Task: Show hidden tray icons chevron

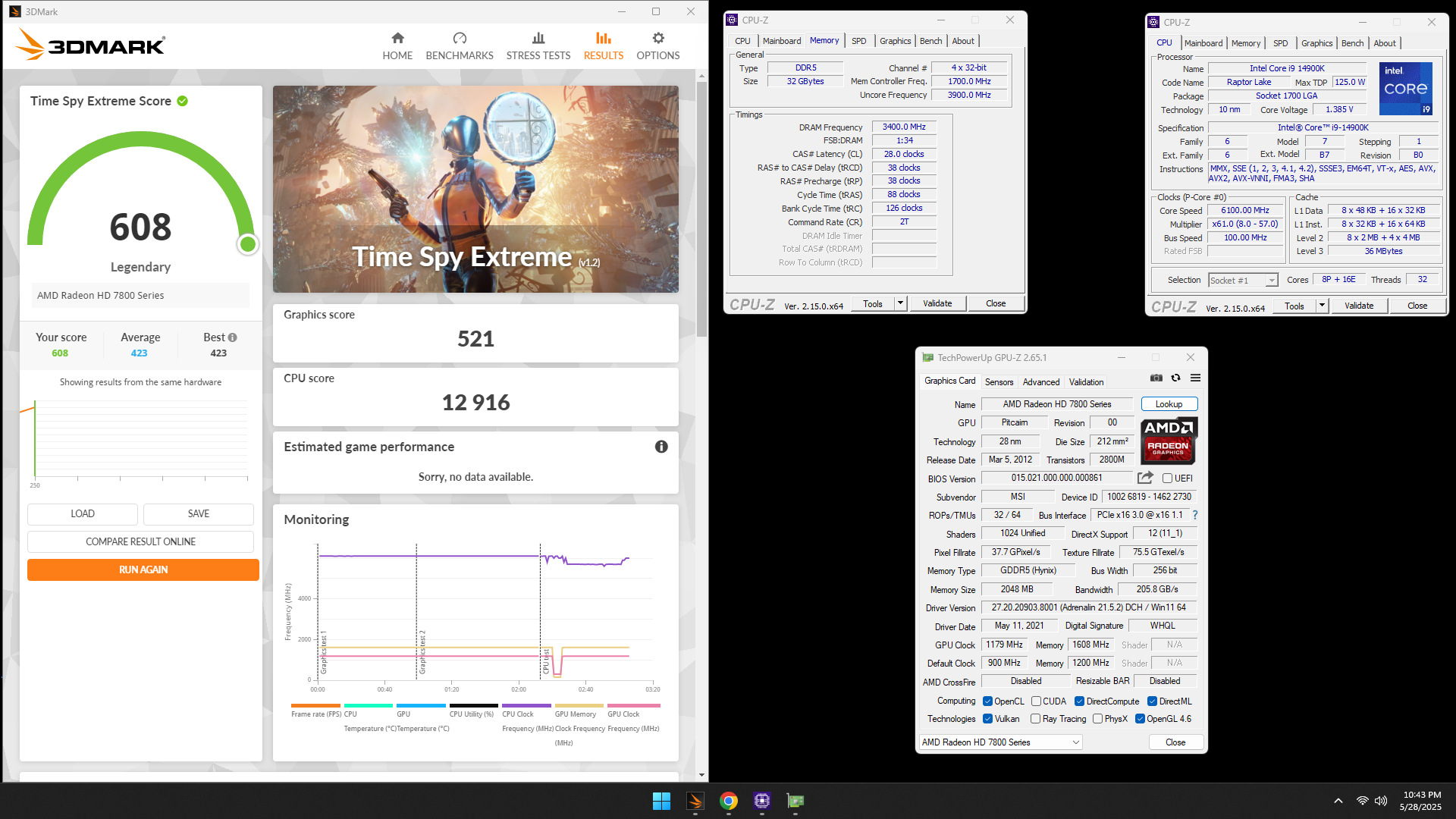Action: (x=1338, y=801)
